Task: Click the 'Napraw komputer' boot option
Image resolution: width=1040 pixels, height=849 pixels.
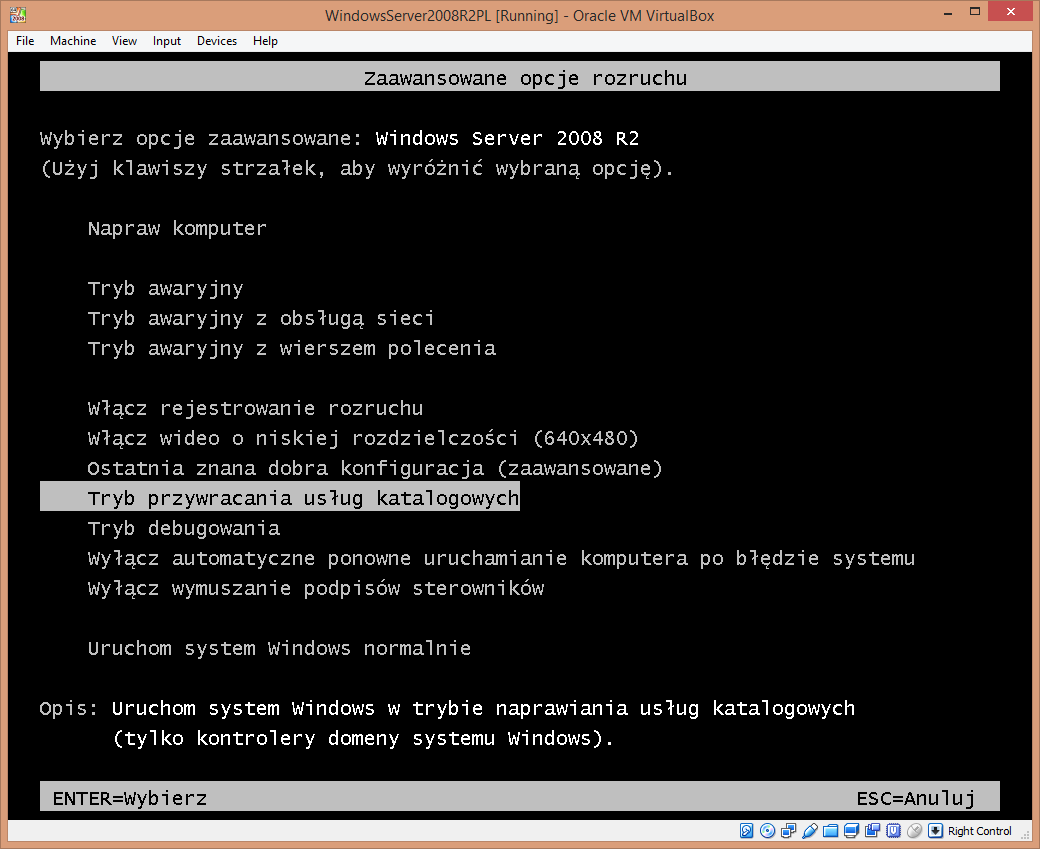Action: 177,229
